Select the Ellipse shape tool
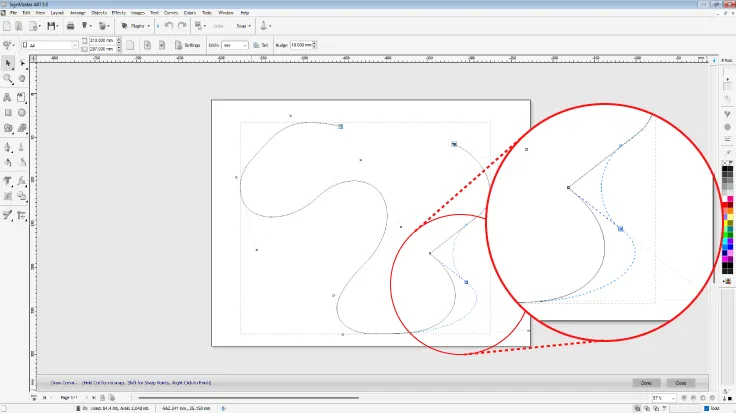This screenshot has height=413, width=736. 22,113
